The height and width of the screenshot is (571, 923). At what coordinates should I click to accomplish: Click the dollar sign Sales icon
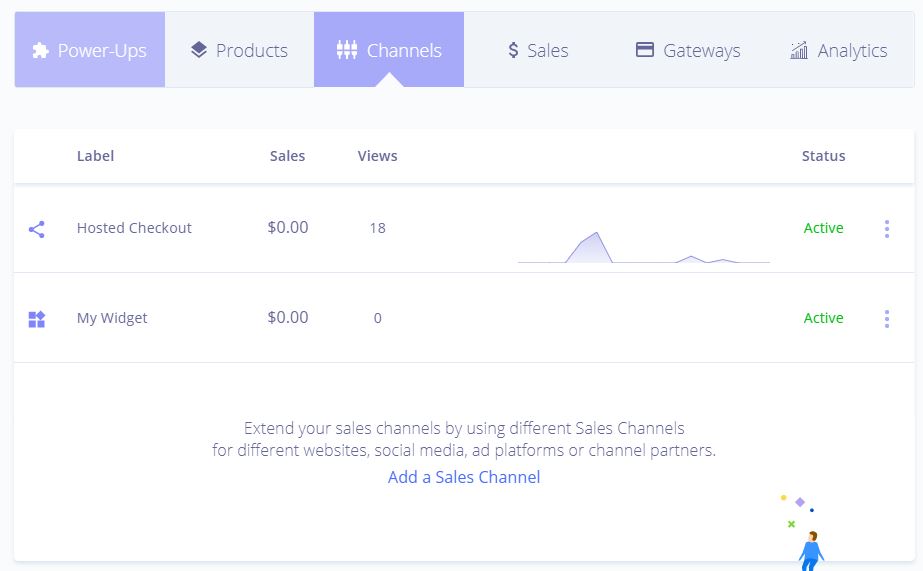(513, 50)
